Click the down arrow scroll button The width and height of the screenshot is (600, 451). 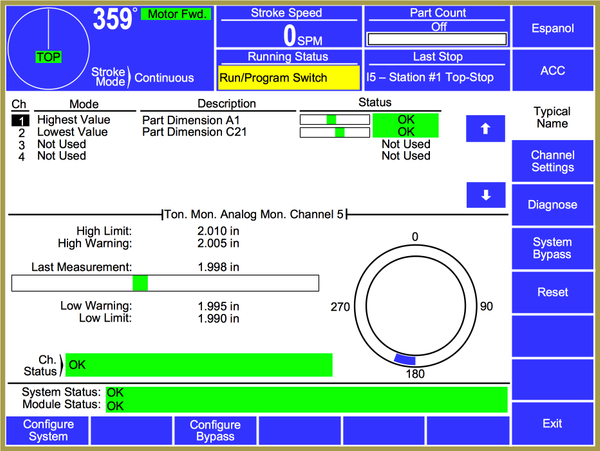tap(486, 195)
